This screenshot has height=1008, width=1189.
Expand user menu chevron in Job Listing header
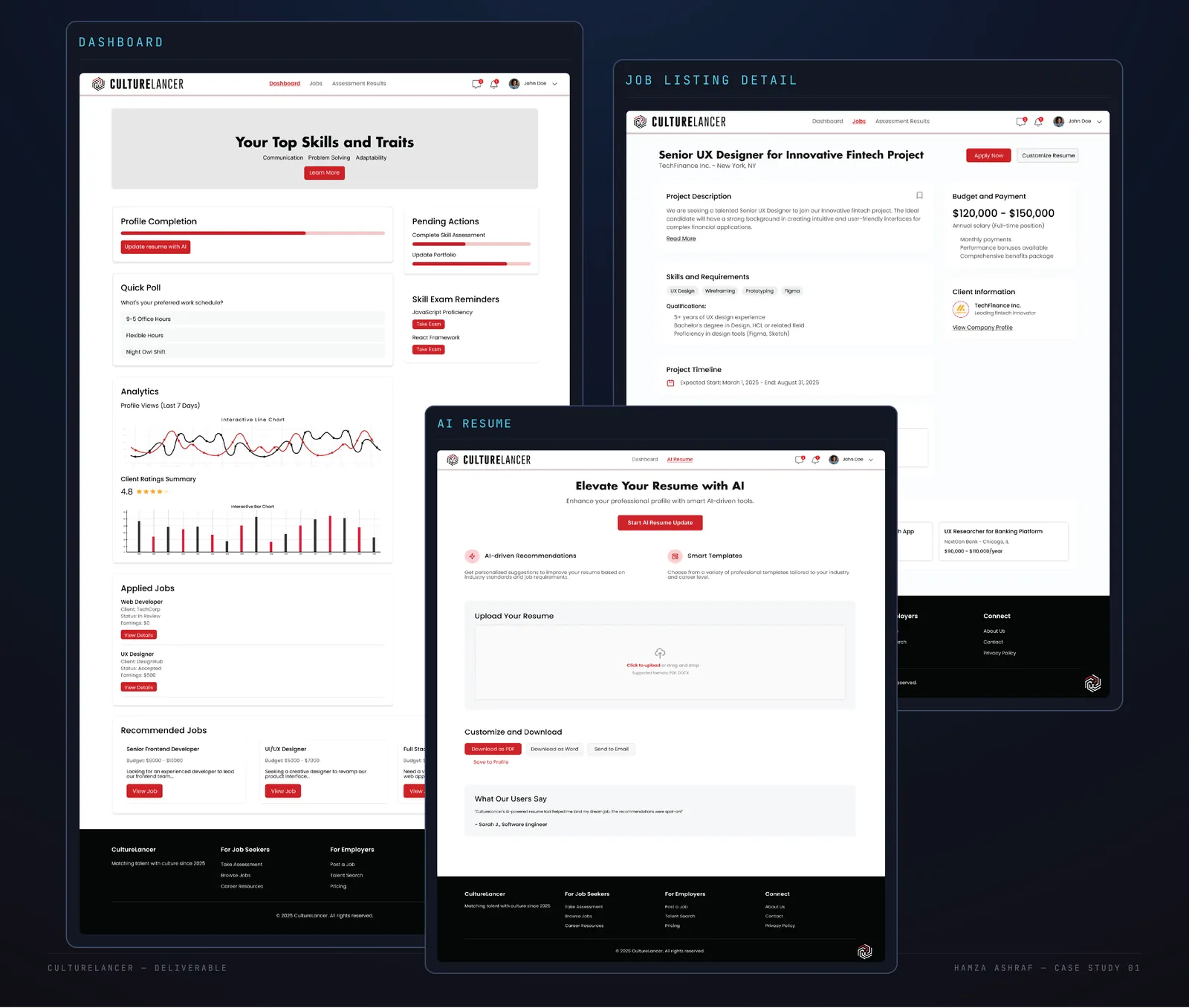1099,121
